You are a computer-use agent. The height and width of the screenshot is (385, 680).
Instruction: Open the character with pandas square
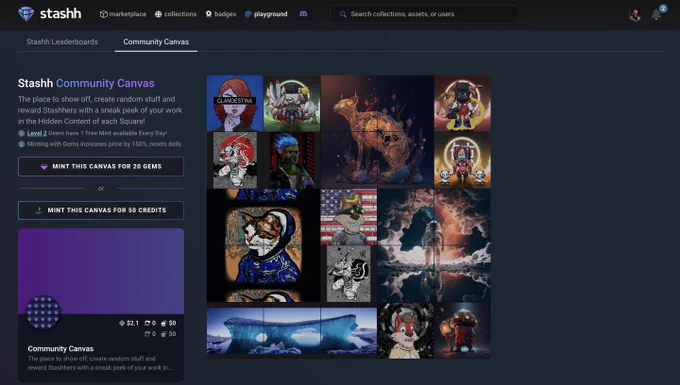pos(462,160)
